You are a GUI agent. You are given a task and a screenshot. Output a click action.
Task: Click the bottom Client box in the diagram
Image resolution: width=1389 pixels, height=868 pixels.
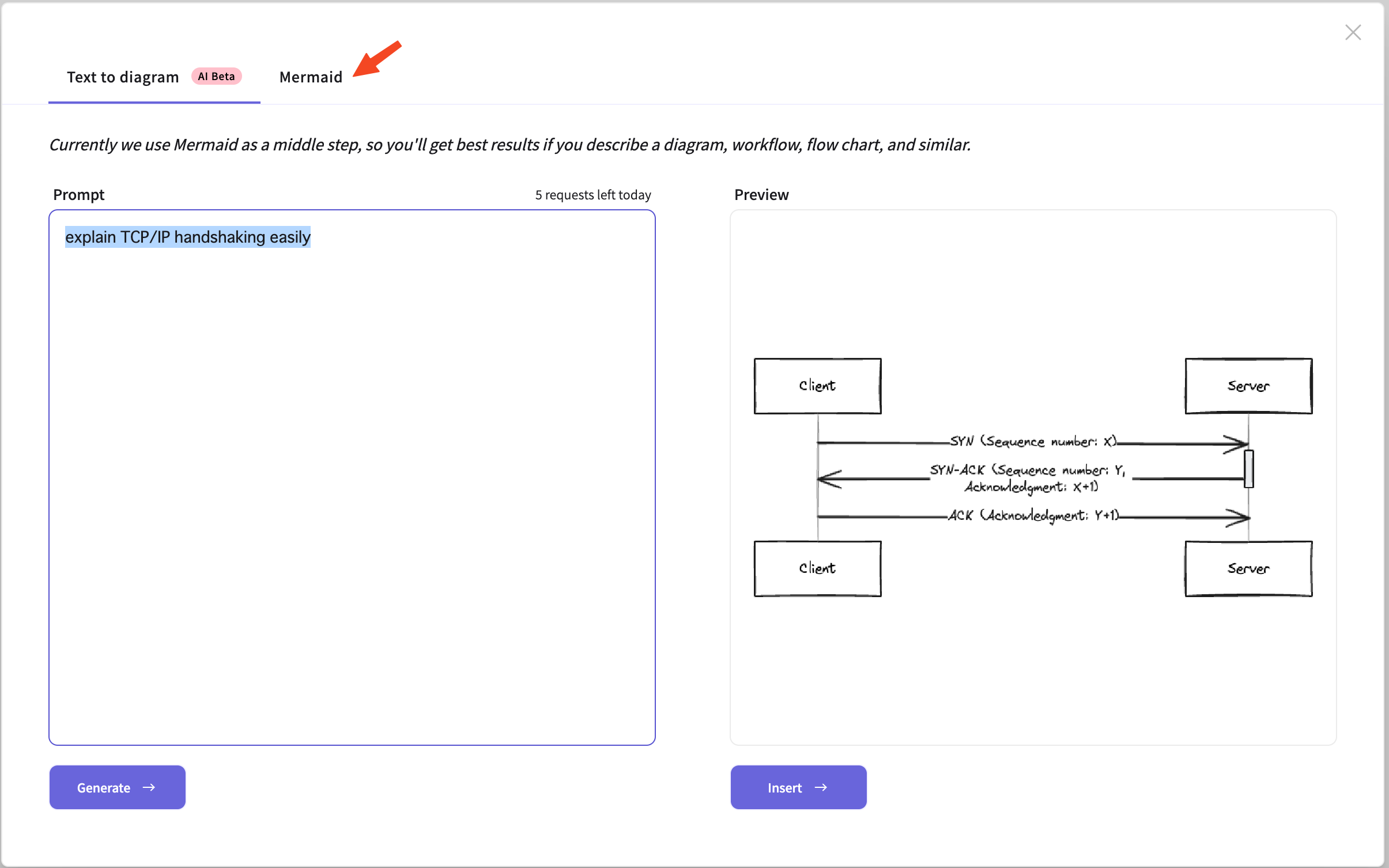(817, 568)
